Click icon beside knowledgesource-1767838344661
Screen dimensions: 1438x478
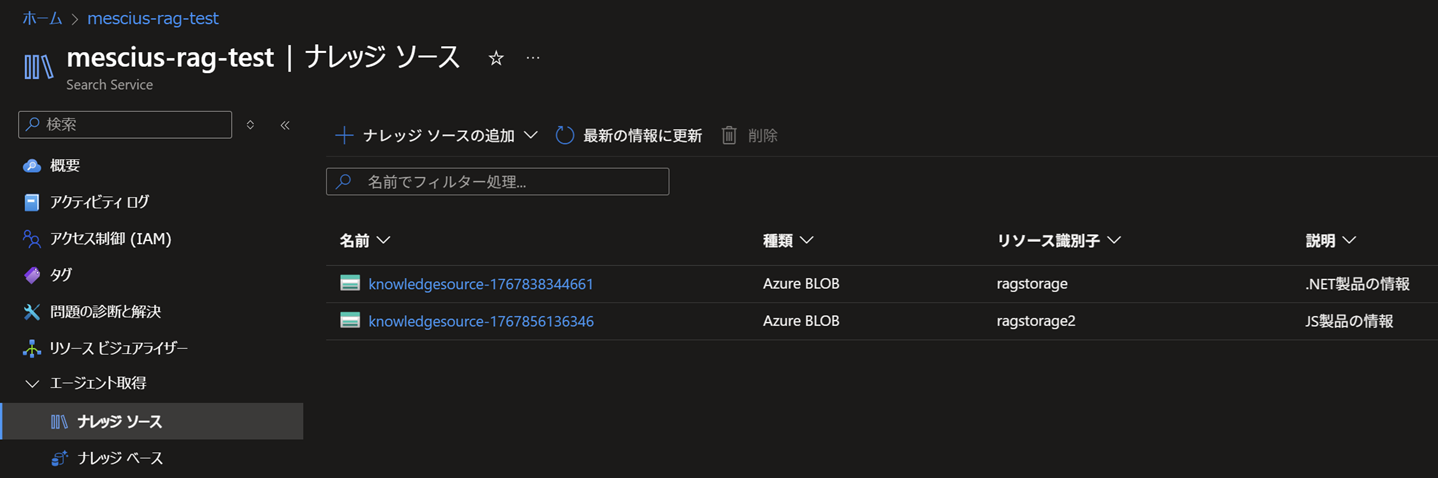pos(350,284)
